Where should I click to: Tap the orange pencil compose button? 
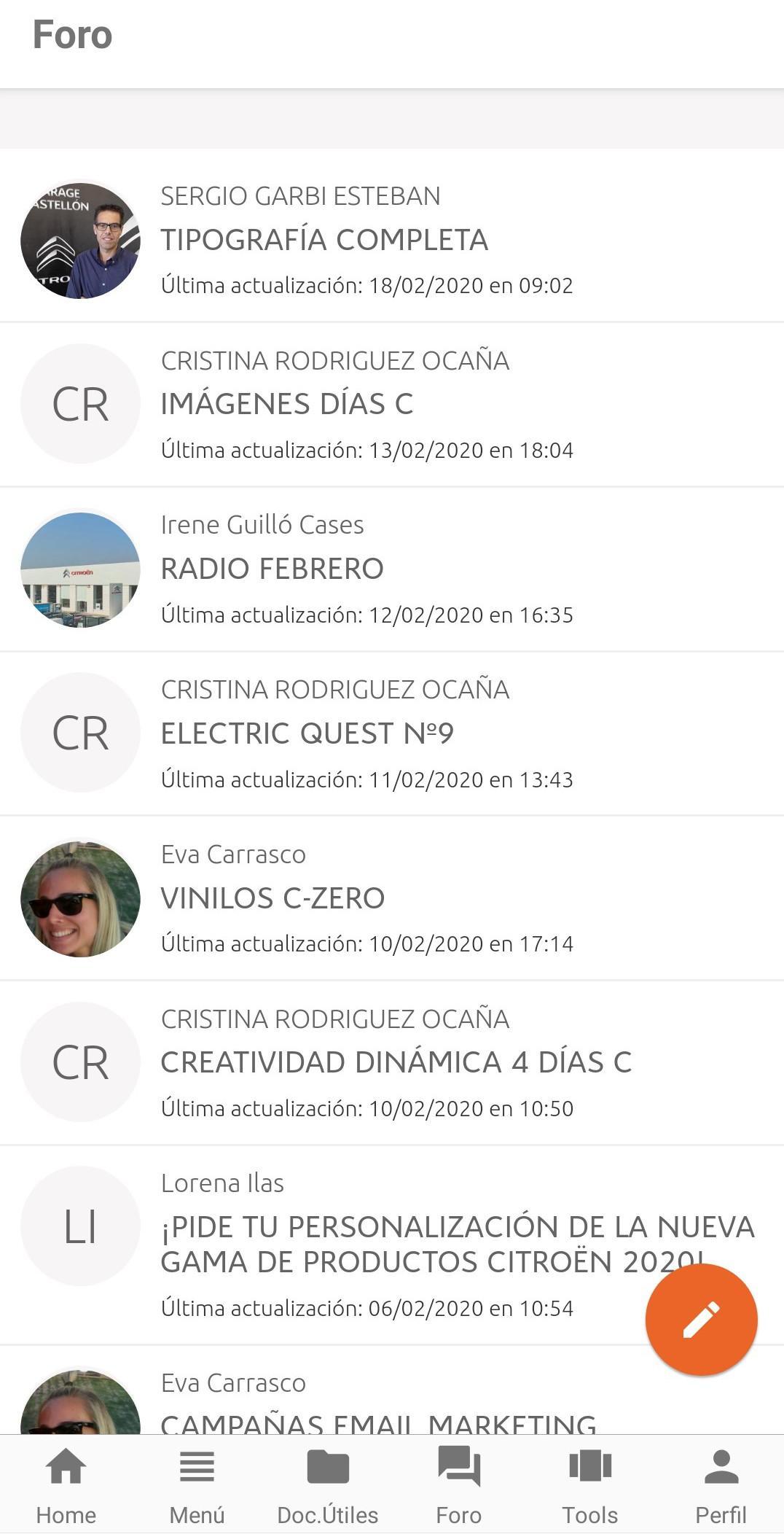(x=701, y=1320)
